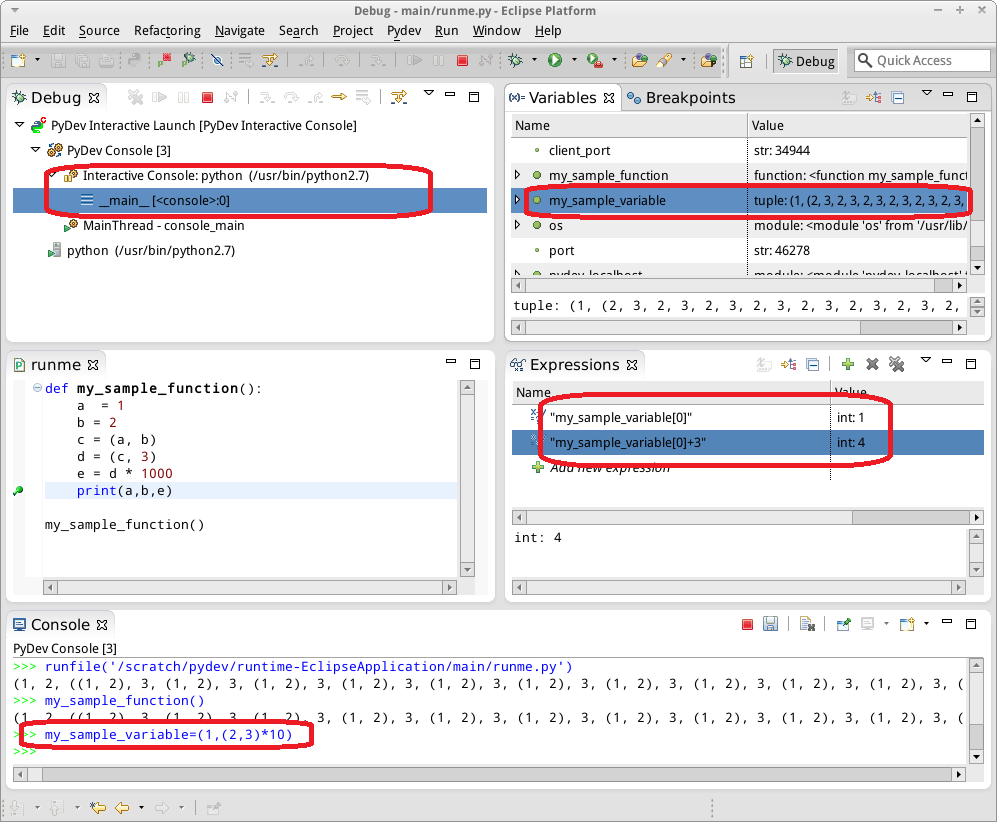997x822 pixels.
Task: Toggle Show Logical Structure in Variables view
Action: 874,98
